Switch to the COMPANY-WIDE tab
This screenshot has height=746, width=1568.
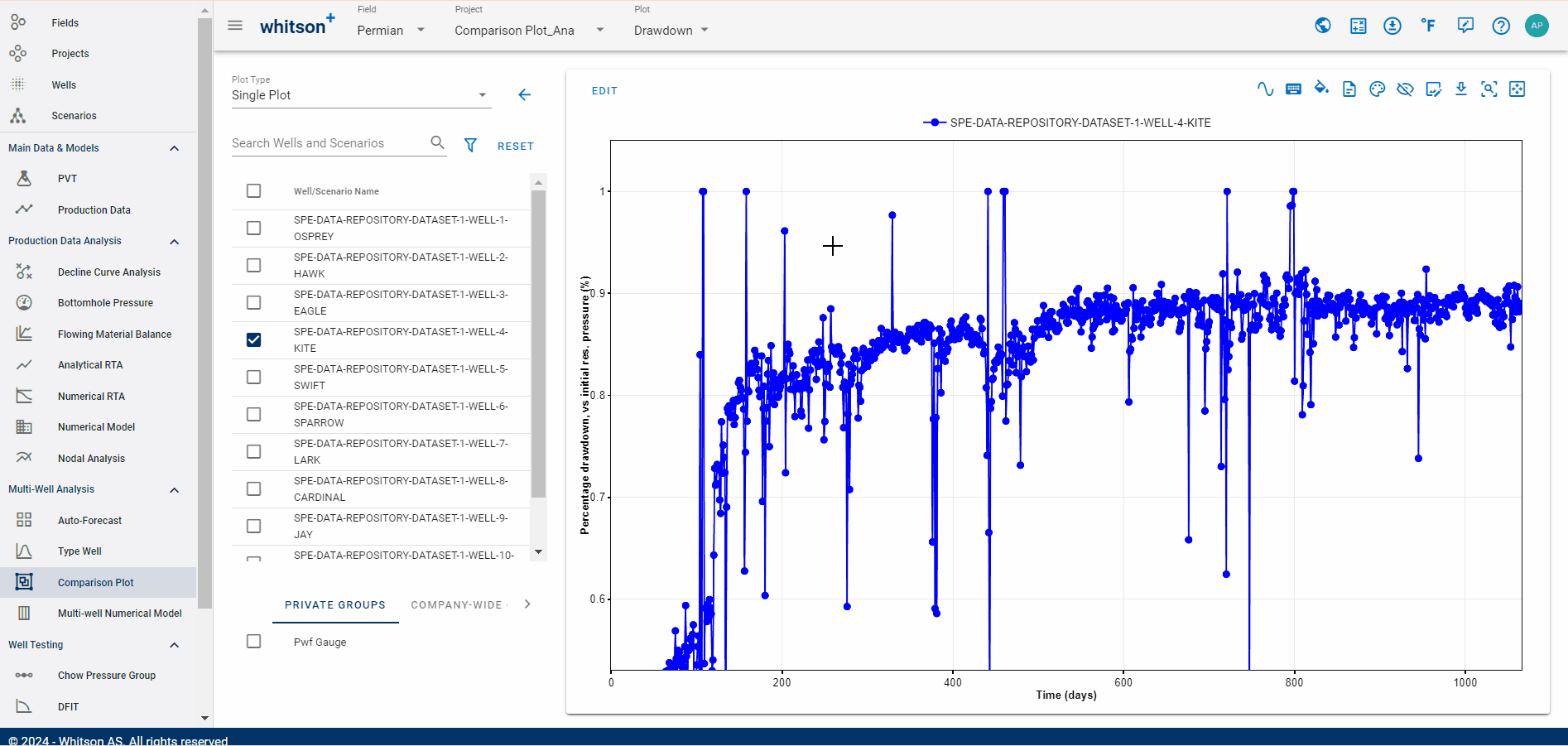457,605
